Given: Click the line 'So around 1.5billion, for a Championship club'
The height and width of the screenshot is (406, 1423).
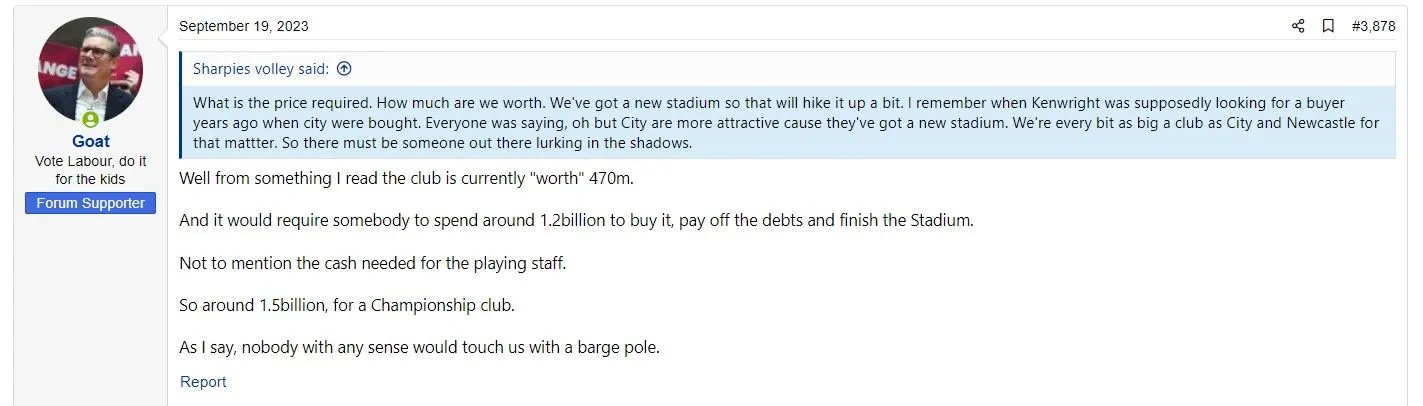Looking at the screenshot, I should pos(346,305).
